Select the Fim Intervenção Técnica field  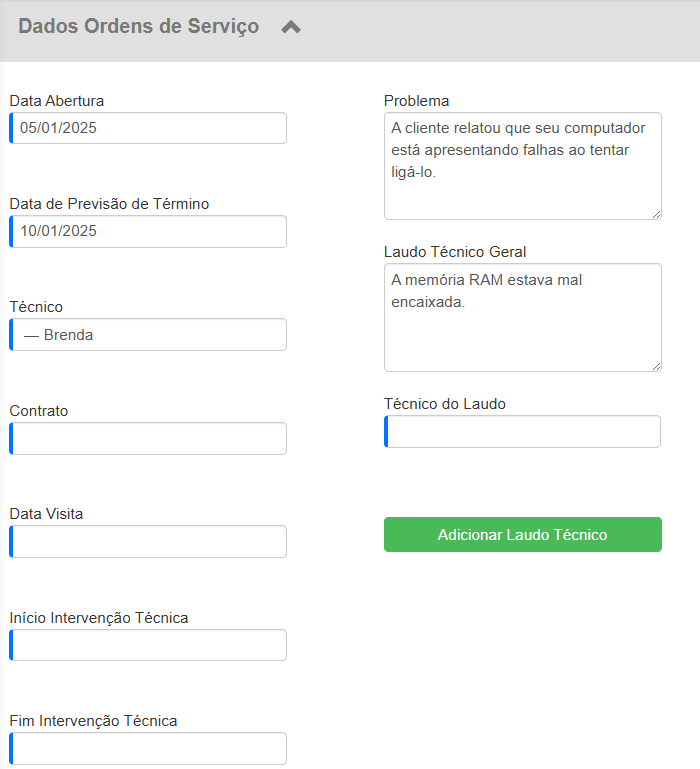pyautogui.click(x=148, y=748)
